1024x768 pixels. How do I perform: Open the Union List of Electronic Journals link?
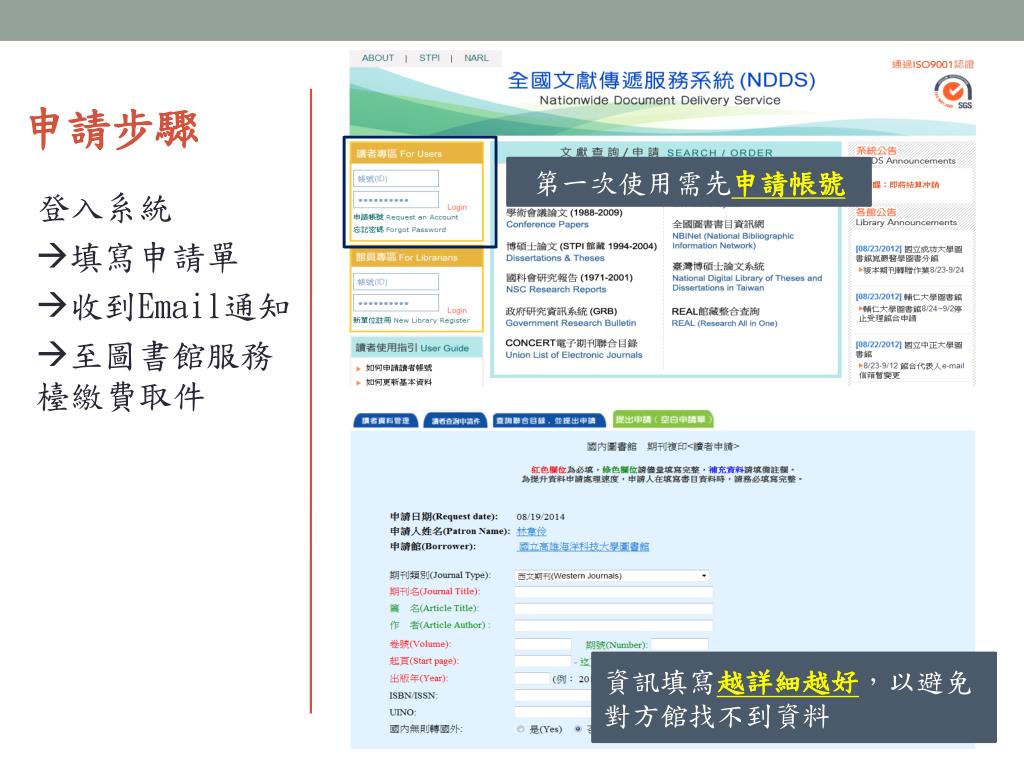click(574, 355)
